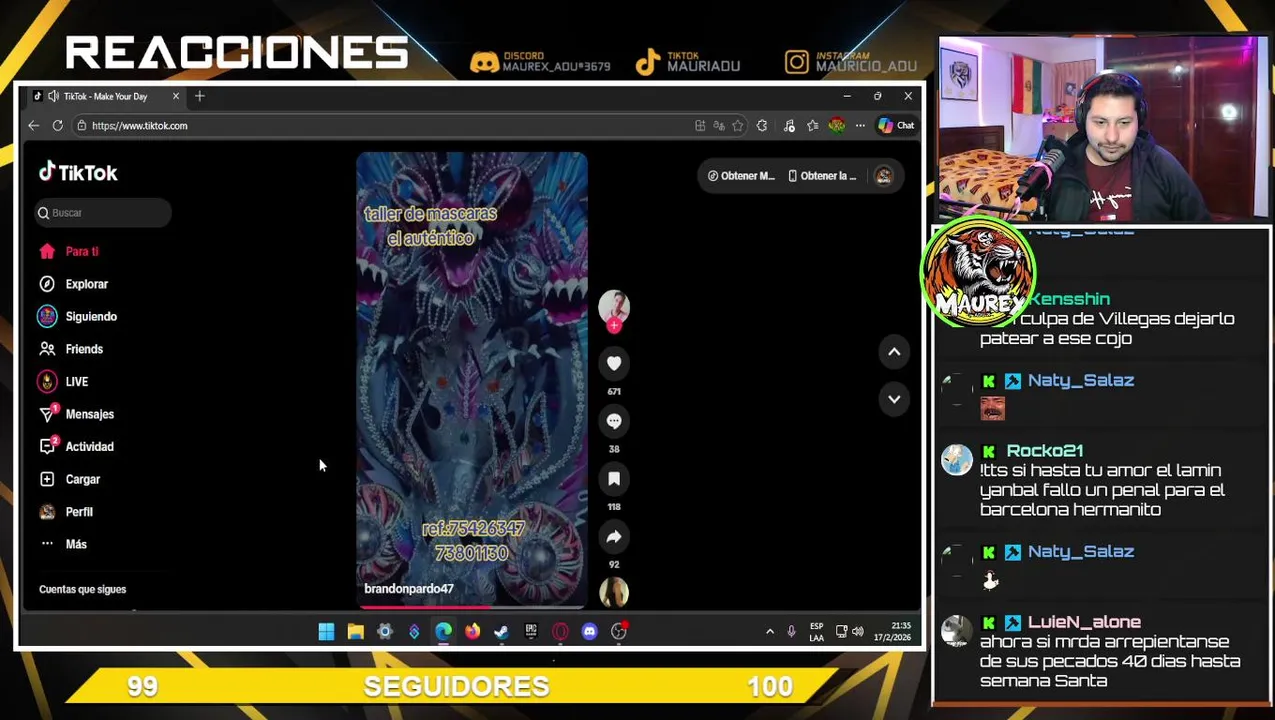Select Para ti home feed

[x=69, y=251]
